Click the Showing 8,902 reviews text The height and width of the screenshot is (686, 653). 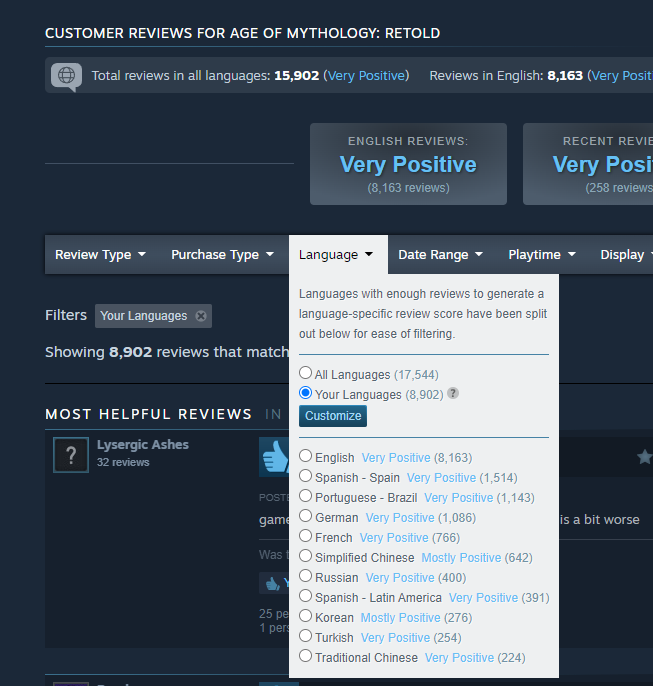(167, 352)
